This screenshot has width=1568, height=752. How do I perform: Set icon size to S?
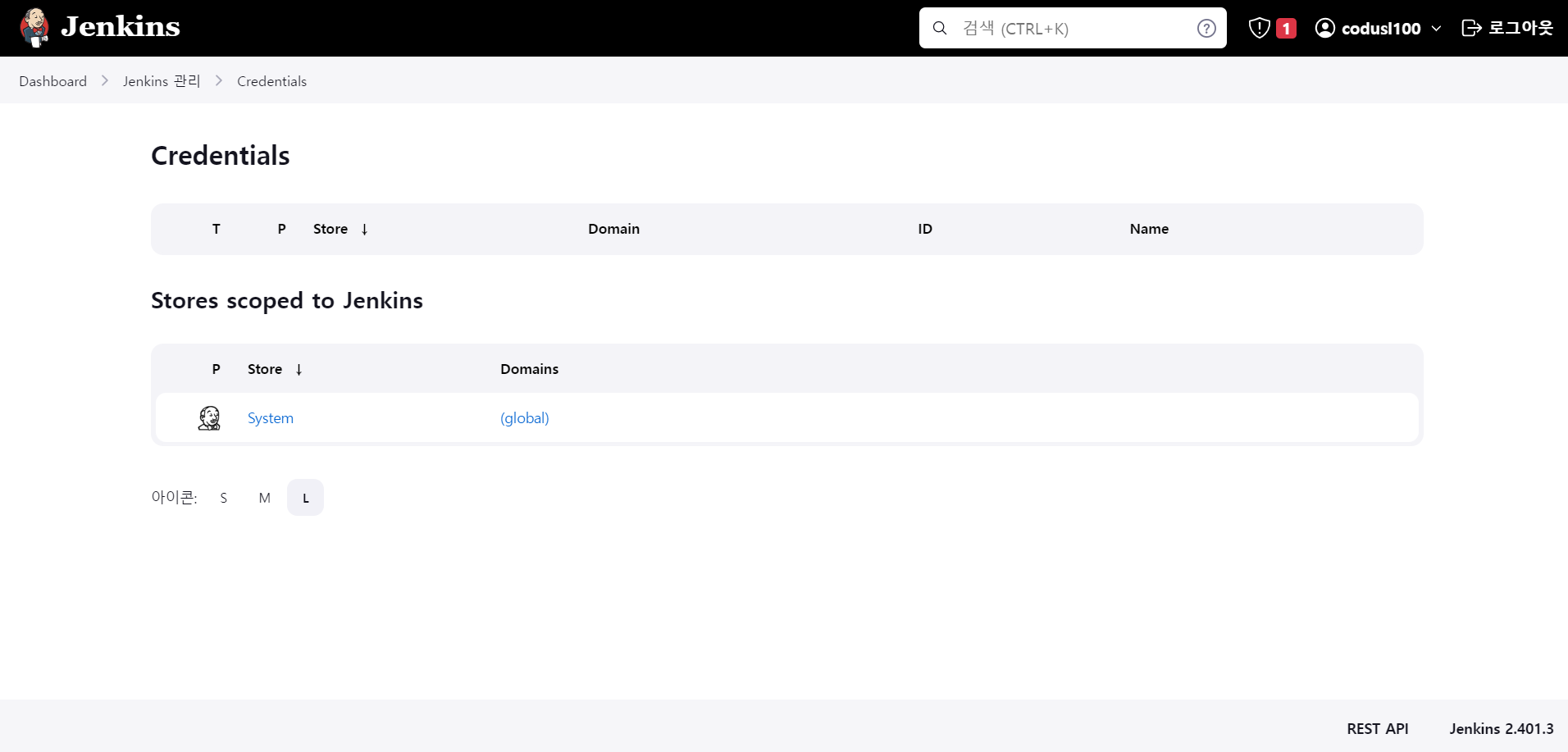pyautogui.click(x=224, y=498)
